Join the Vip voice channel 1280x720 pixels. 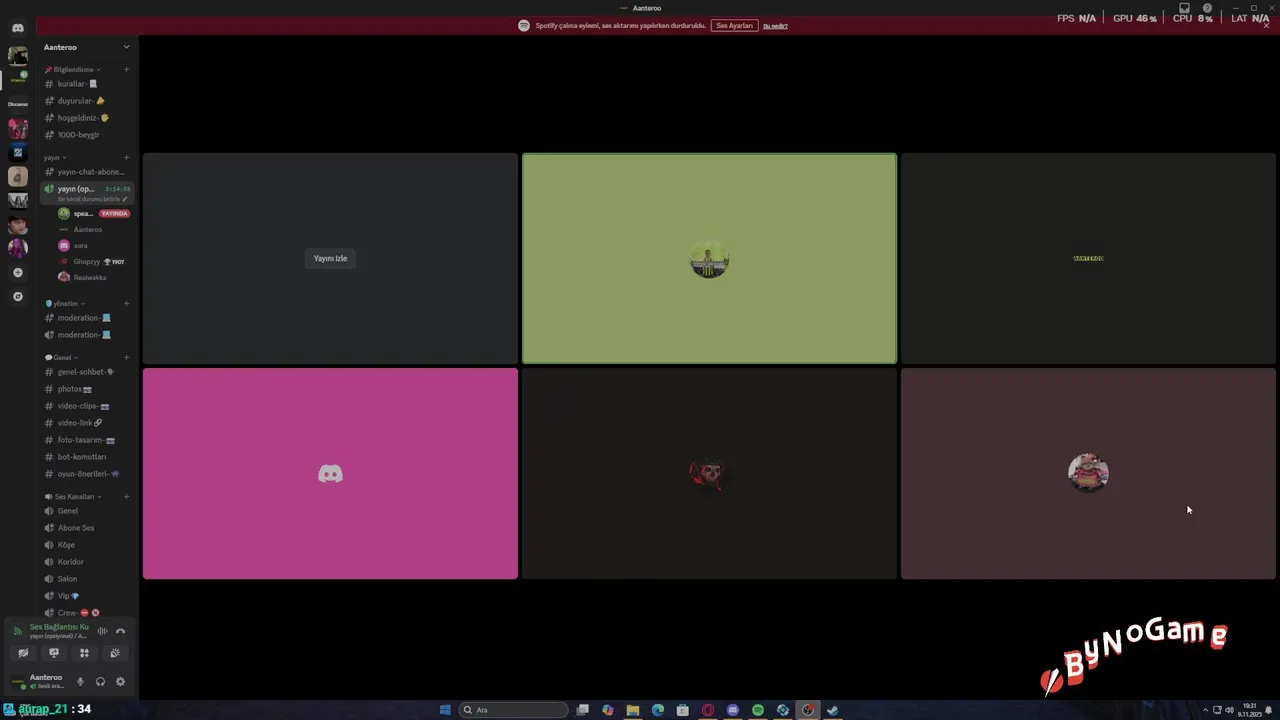pyautogui.click(x=87, y=596)
